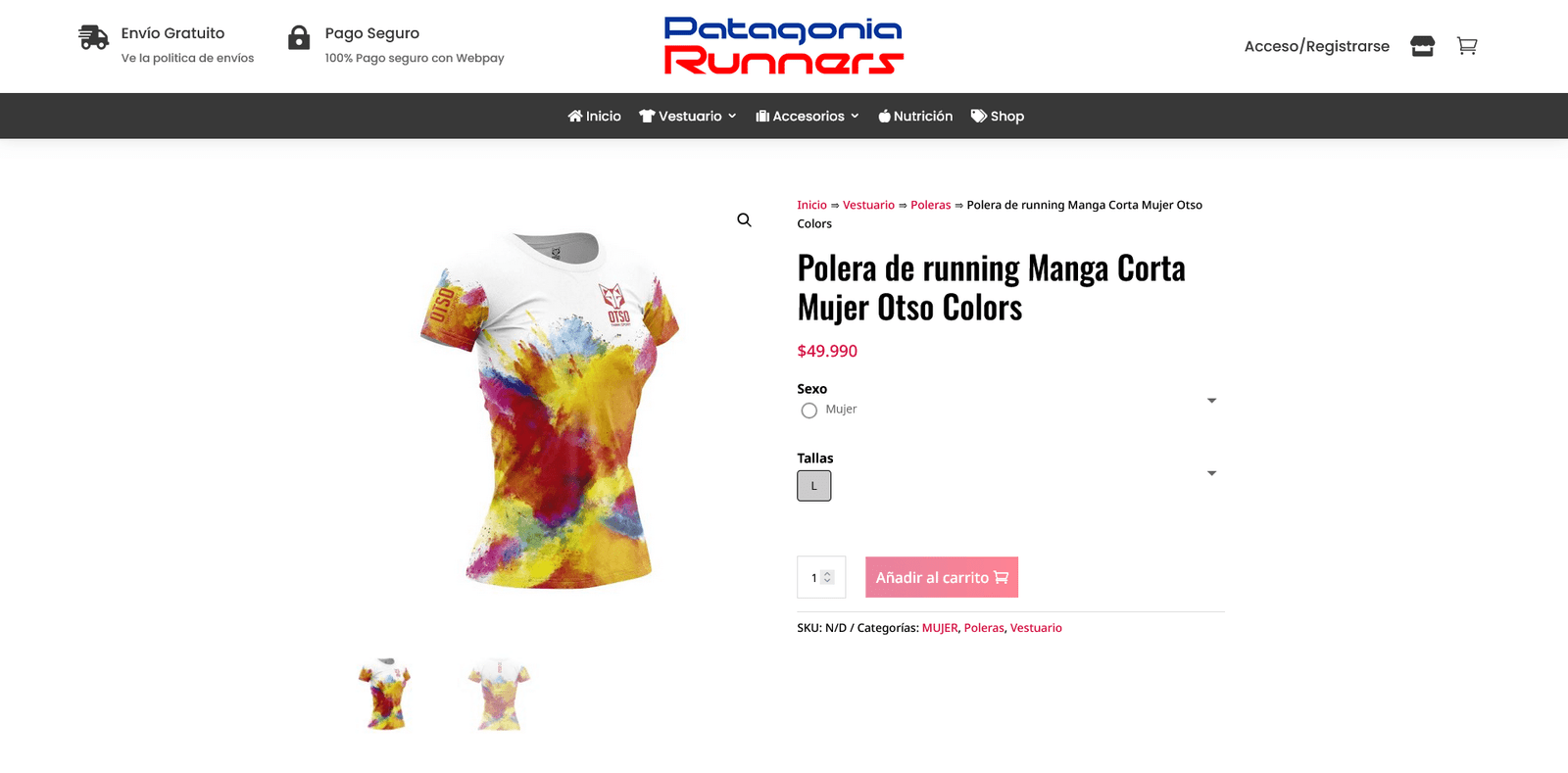Viewport: 1568px width, 773px height.
Task: Expand the Sexo dropdown arrow
Action: click(1211, 401)
